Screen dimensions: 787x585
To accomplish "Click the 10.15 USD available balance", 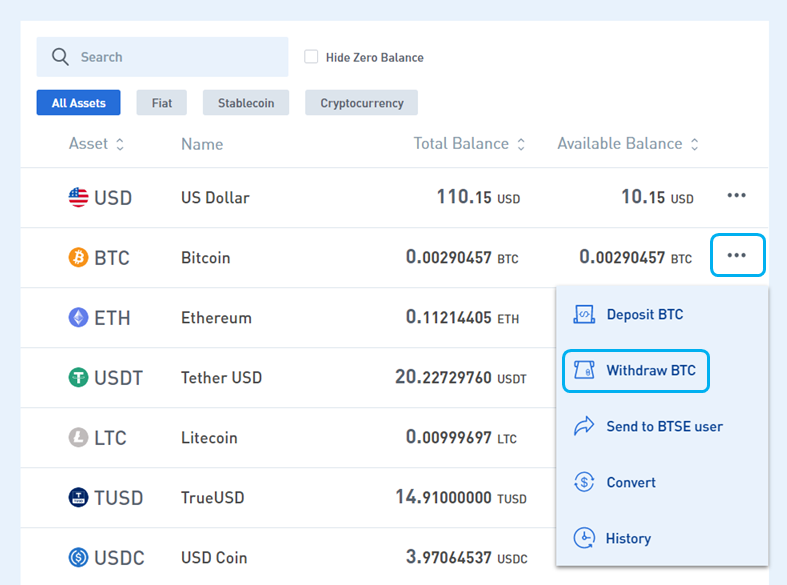I will click(658, 197).
